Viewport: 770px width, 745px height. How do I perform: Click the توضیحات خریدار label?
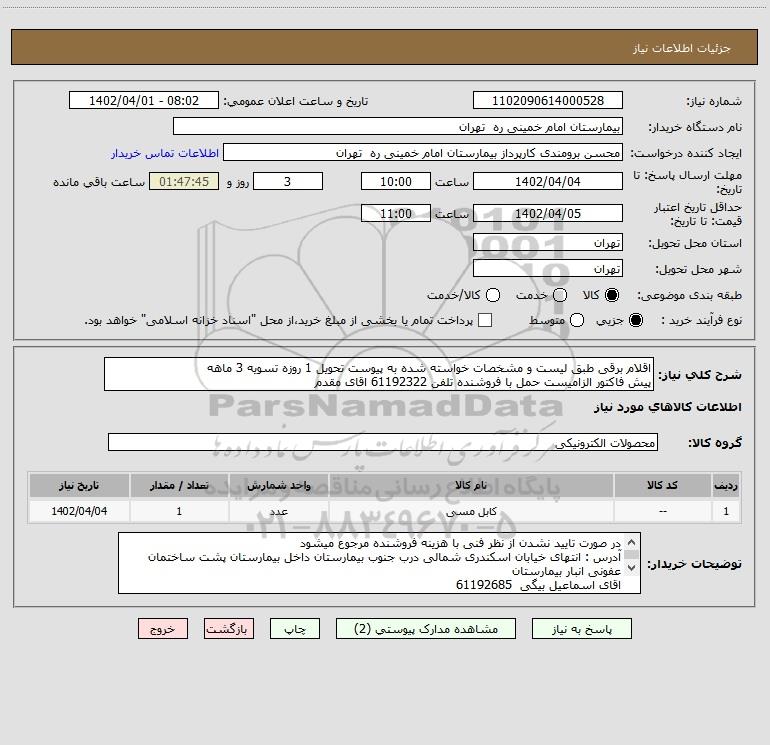[694, 564]
